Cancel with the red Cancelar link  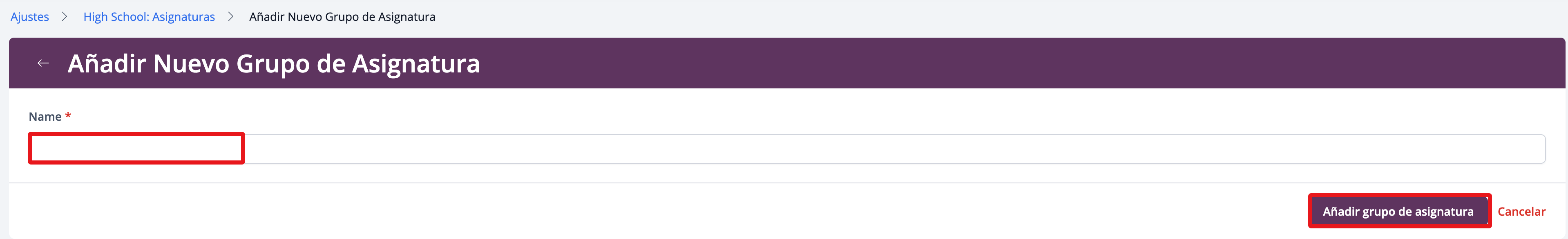click(x=1521, y=212)
